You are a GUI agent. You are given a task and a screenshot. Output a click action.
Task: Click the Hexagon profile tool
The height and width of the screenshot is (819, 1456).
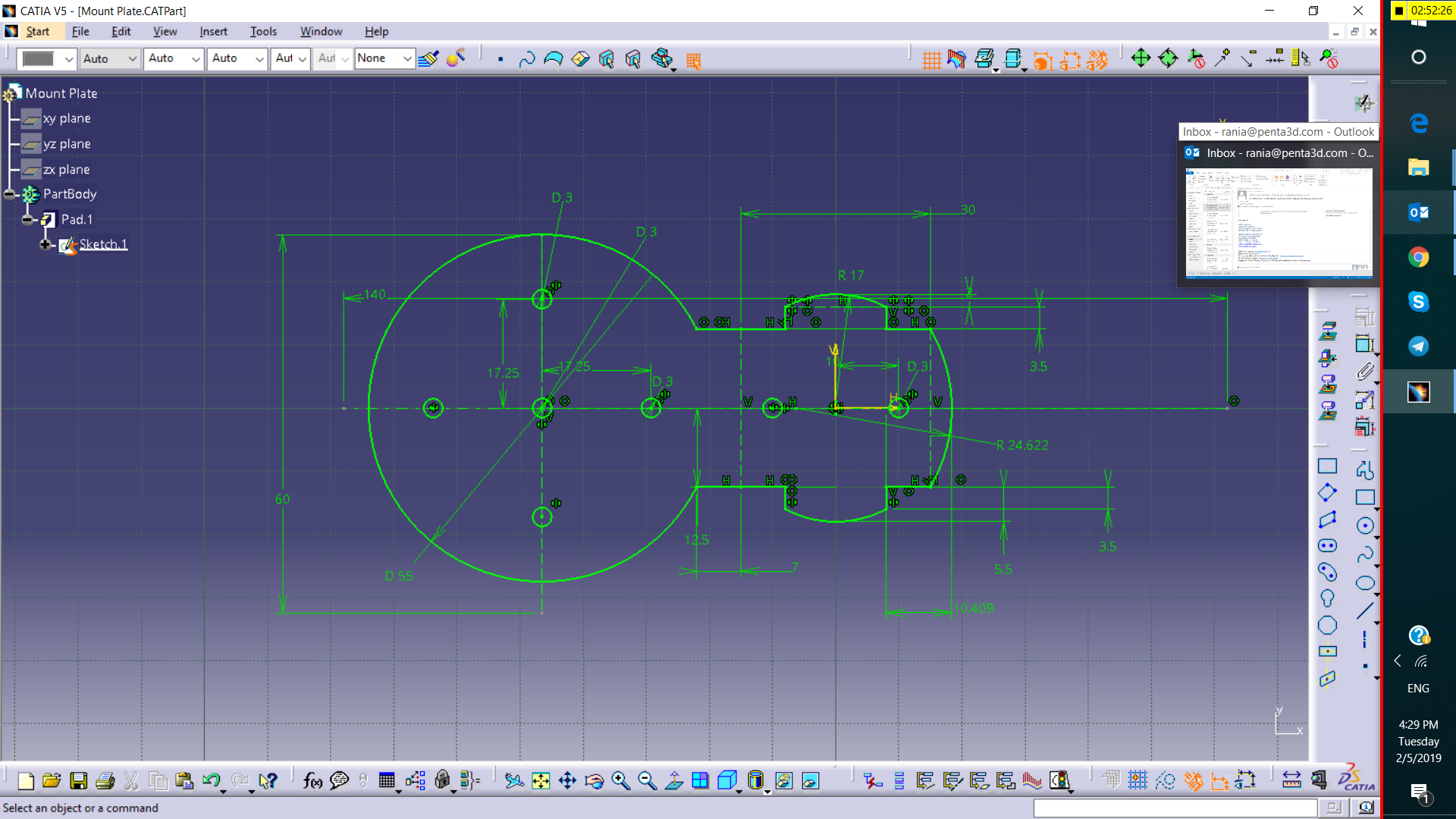(1327, 626)
